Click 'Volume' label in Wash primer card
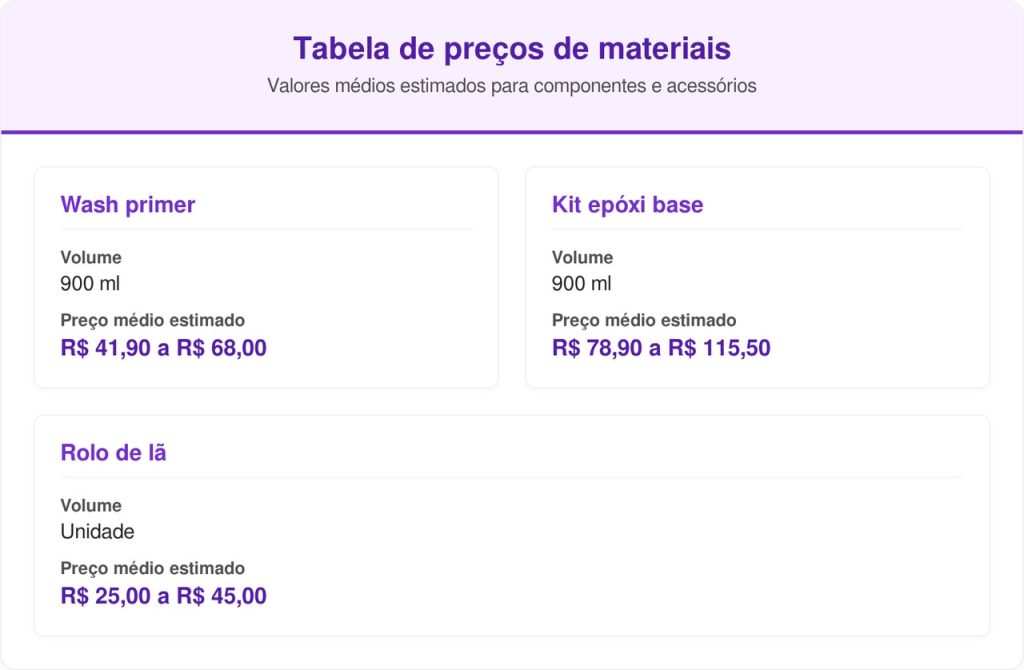The width and height of the screenshot is (1024, 670). pos(91,258)
